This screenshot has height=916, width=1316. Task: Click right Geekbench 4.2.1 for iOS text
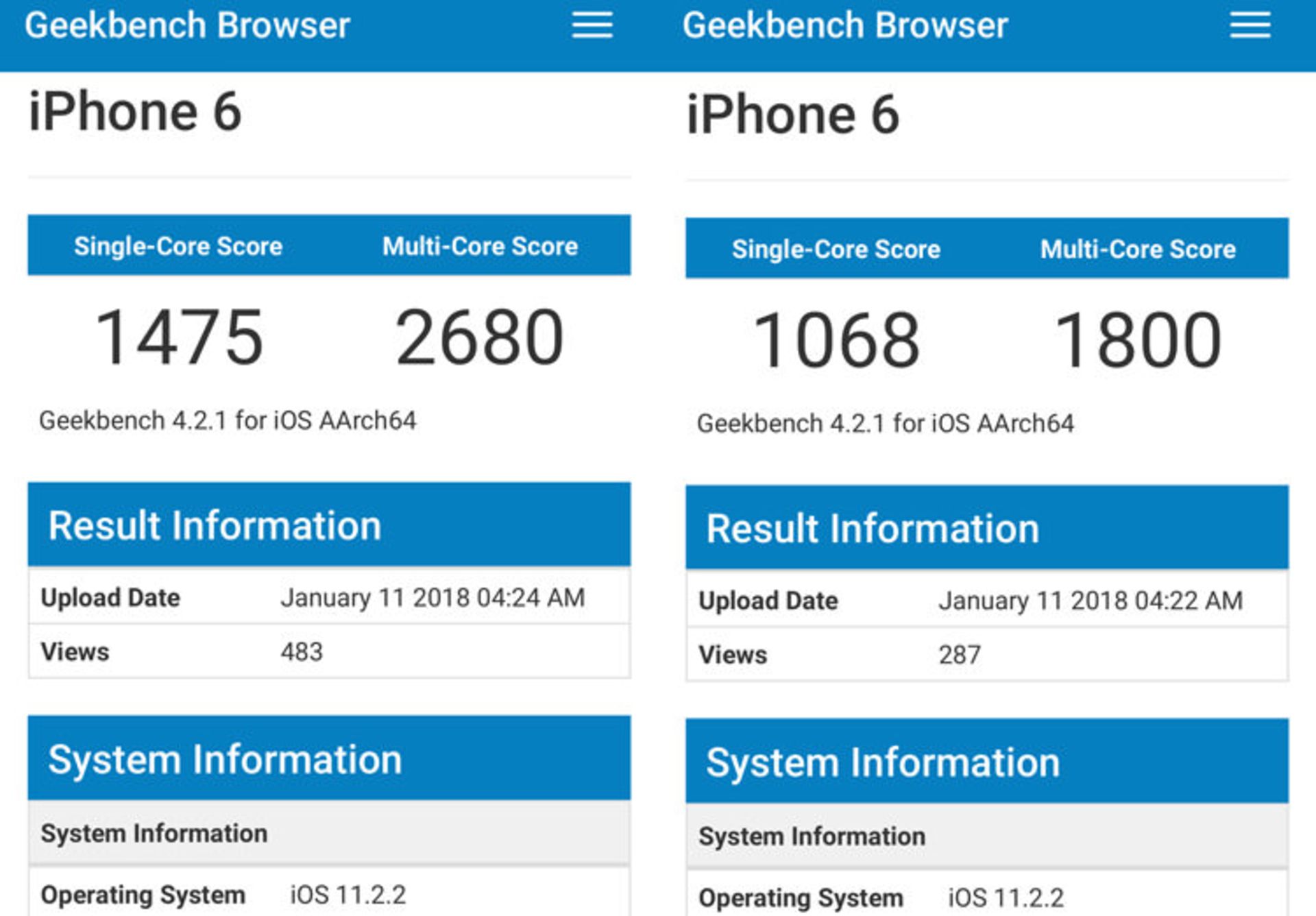coord(885,424)
